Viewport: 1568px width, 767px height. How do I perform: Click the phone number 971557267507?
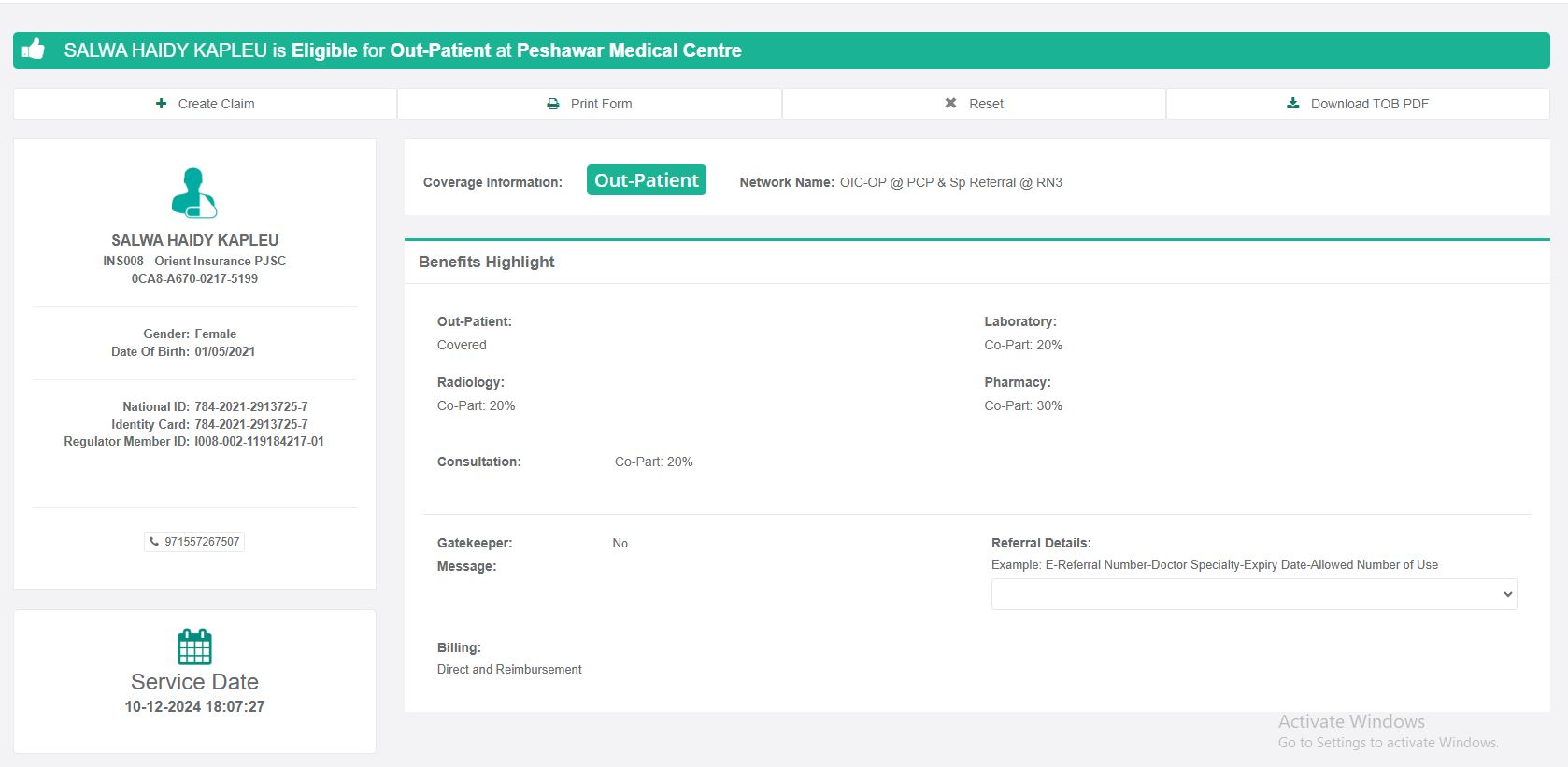(202, 542)
